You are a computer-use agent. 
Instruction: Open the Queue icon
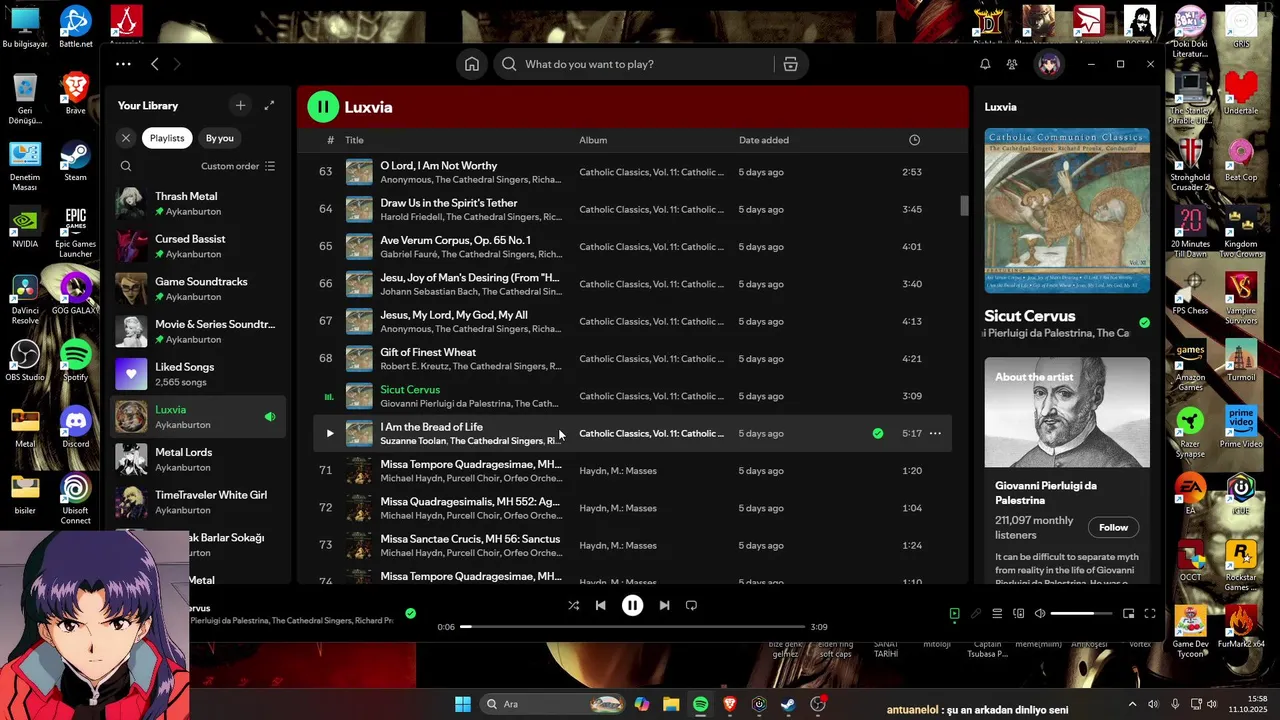pyautogui.click(x=997, y=614)
